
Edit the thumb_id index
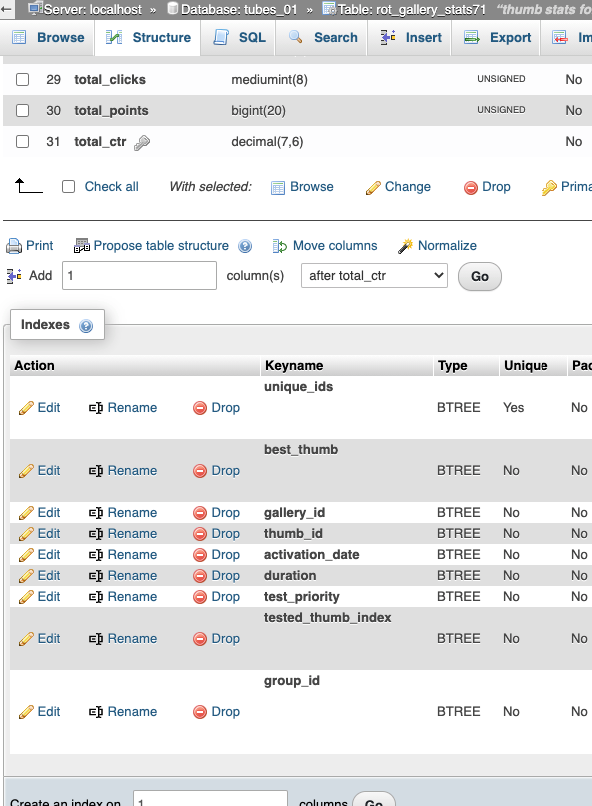point(40,534)
